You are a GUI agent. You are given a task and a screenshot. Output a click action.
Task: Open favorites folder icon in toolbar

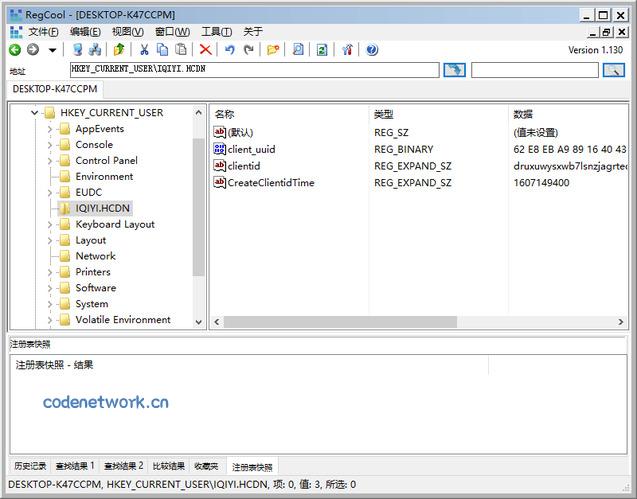point(273,50)
